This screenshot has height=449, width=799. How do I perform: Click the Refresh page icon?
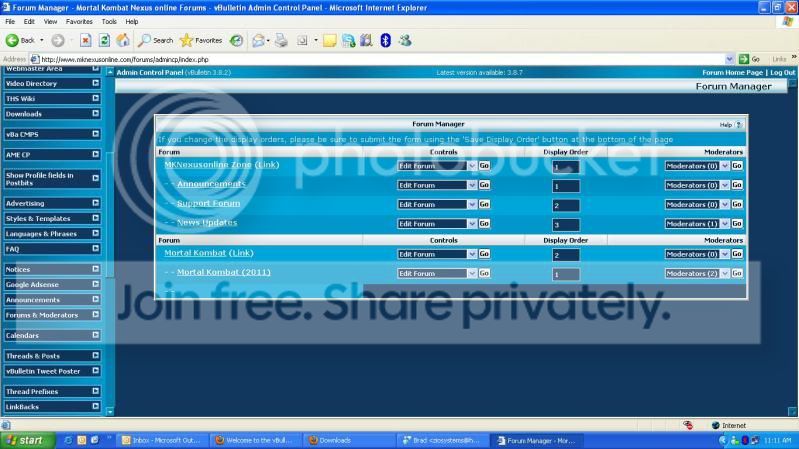pos(104,40)
